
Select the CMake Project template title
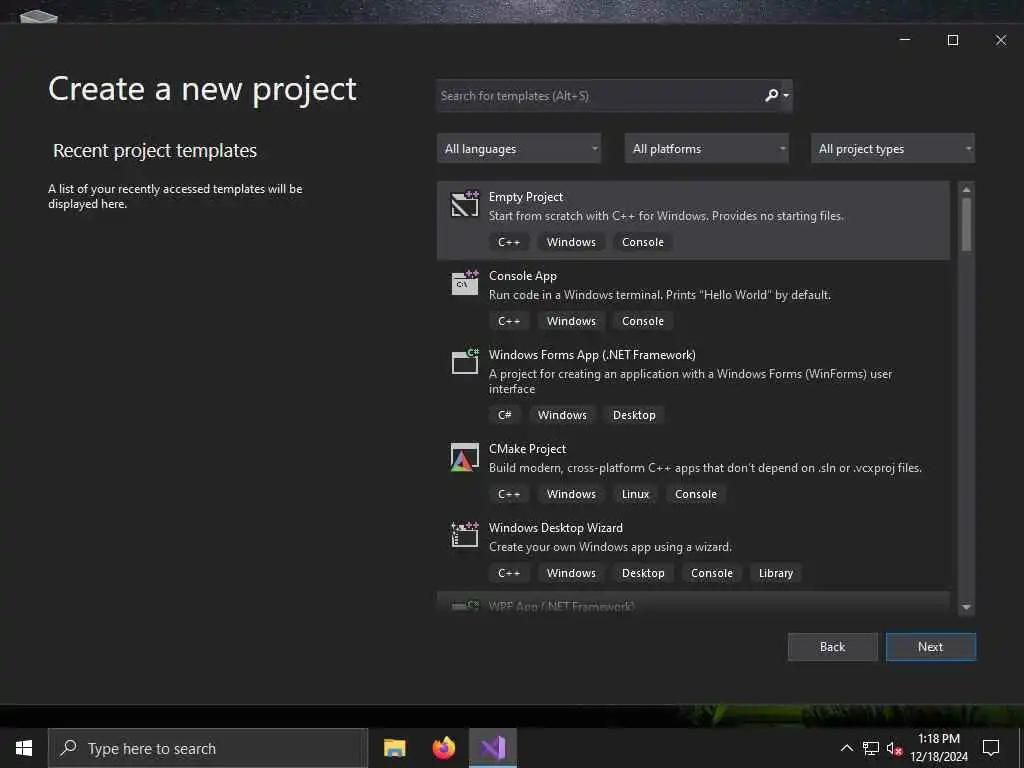[527, 449]
